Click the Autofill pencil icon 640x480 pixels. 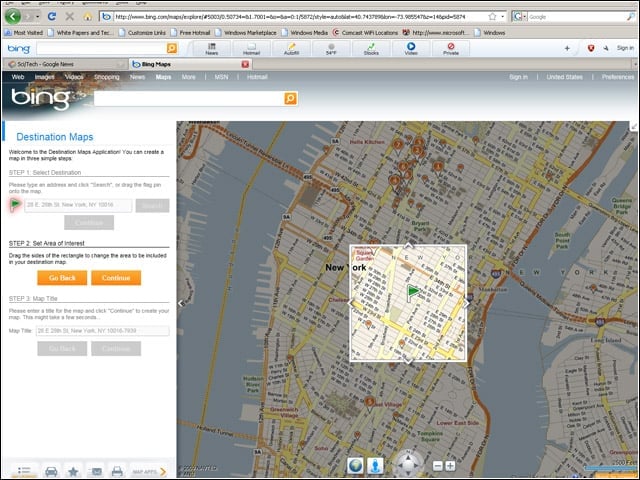[x=291, y=49]
